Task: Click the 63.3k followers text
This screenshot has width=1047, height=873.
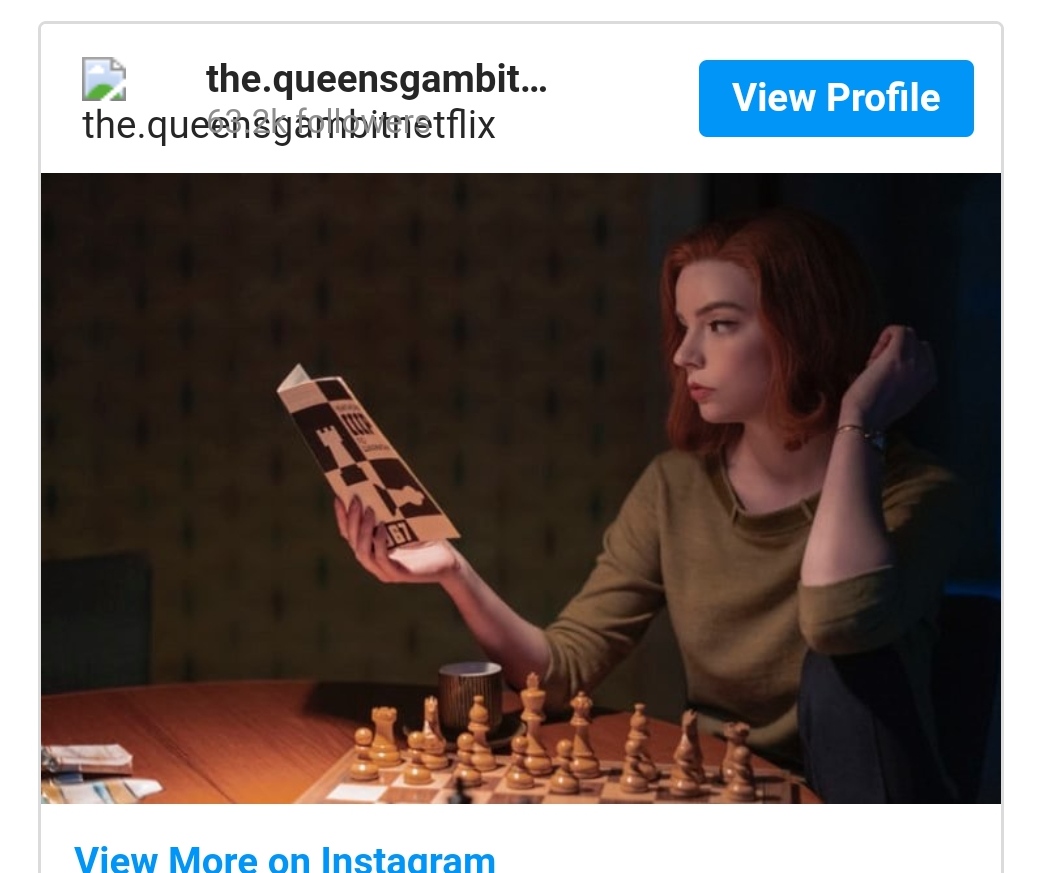Action: click(x=319, y=121)
